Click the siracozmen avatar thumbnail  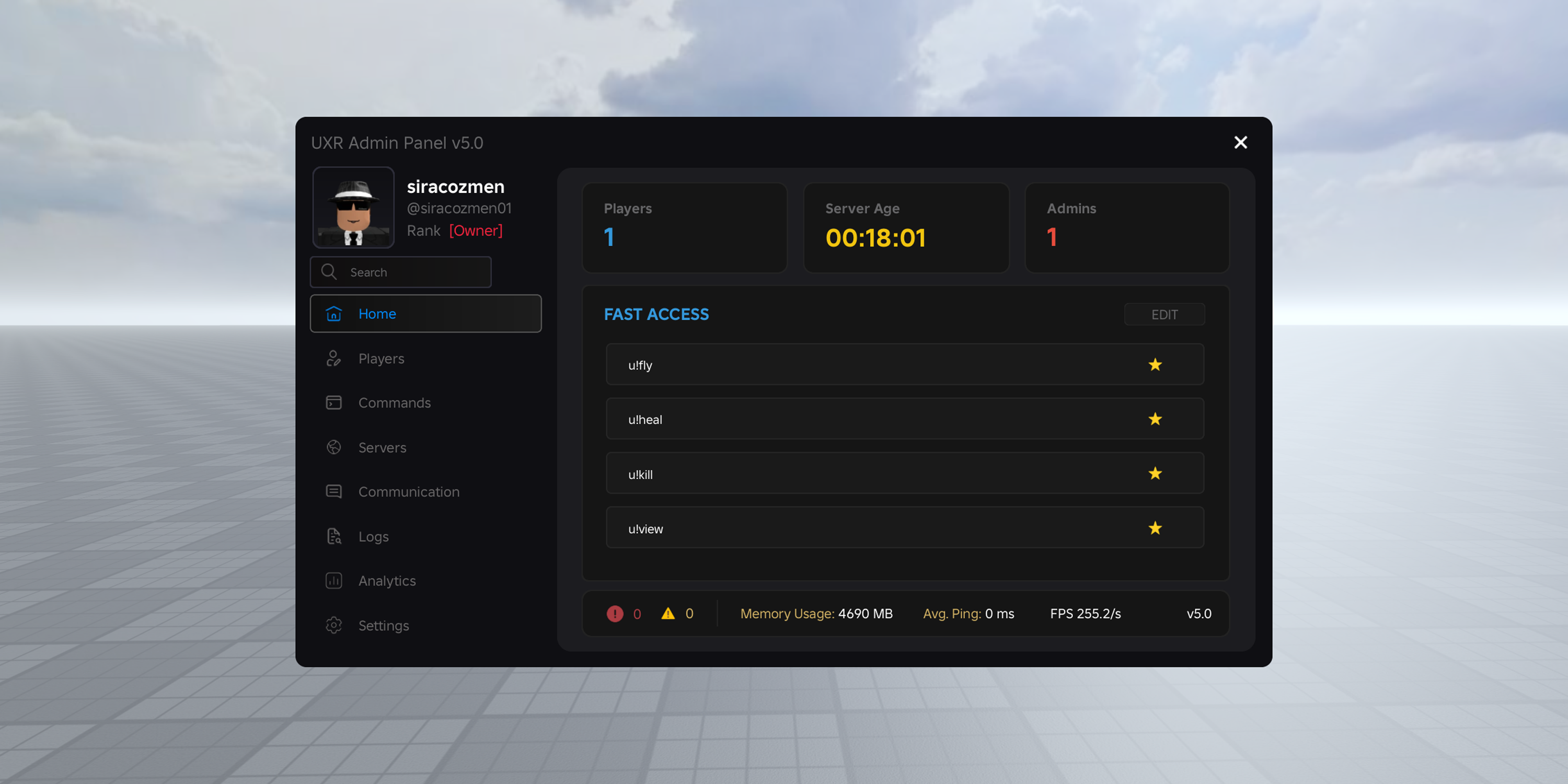[353, 207]
